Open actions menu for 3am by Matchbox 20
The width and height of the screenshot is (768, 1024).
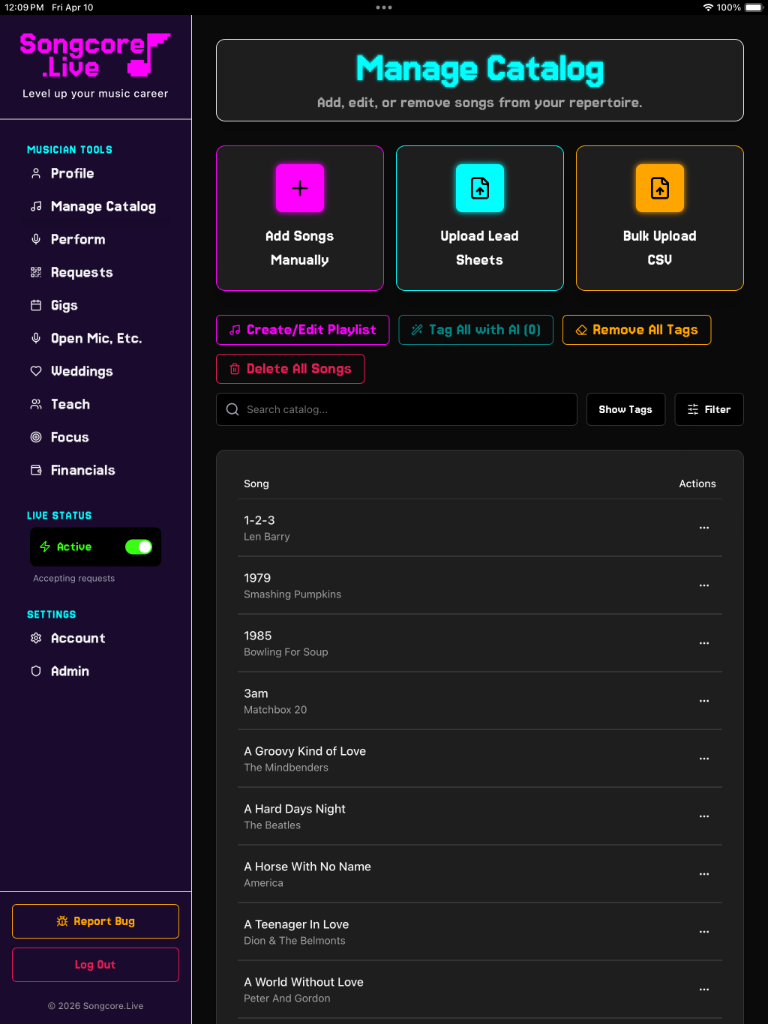[x=704, y=701]
